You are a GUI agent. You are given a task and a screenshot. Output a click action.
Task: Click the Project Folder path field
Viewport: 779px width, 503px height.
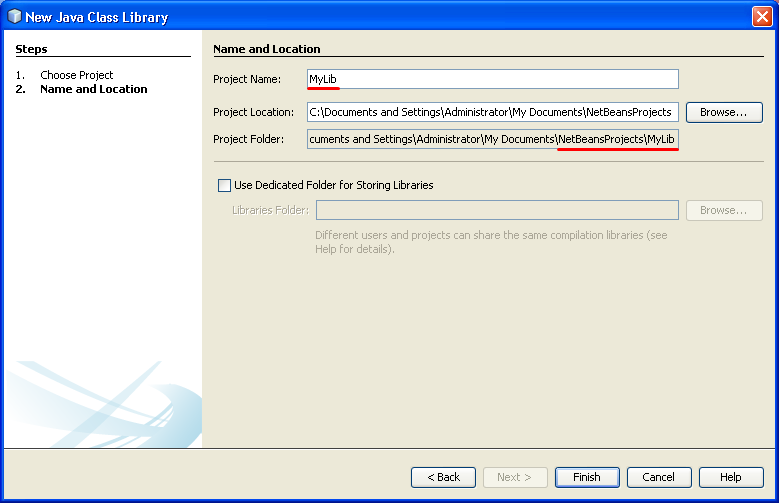point(492,139)
